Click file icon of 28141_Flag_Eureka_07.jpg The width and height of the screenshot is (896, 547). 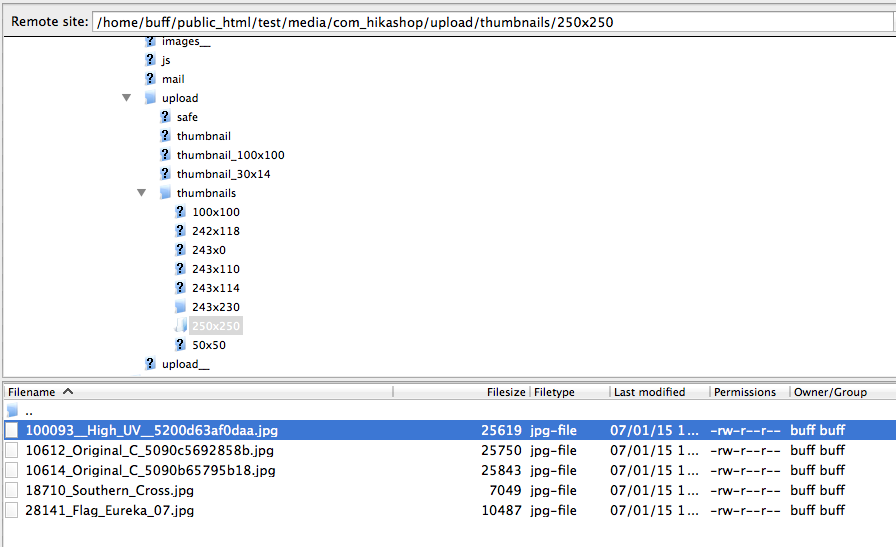12,510
